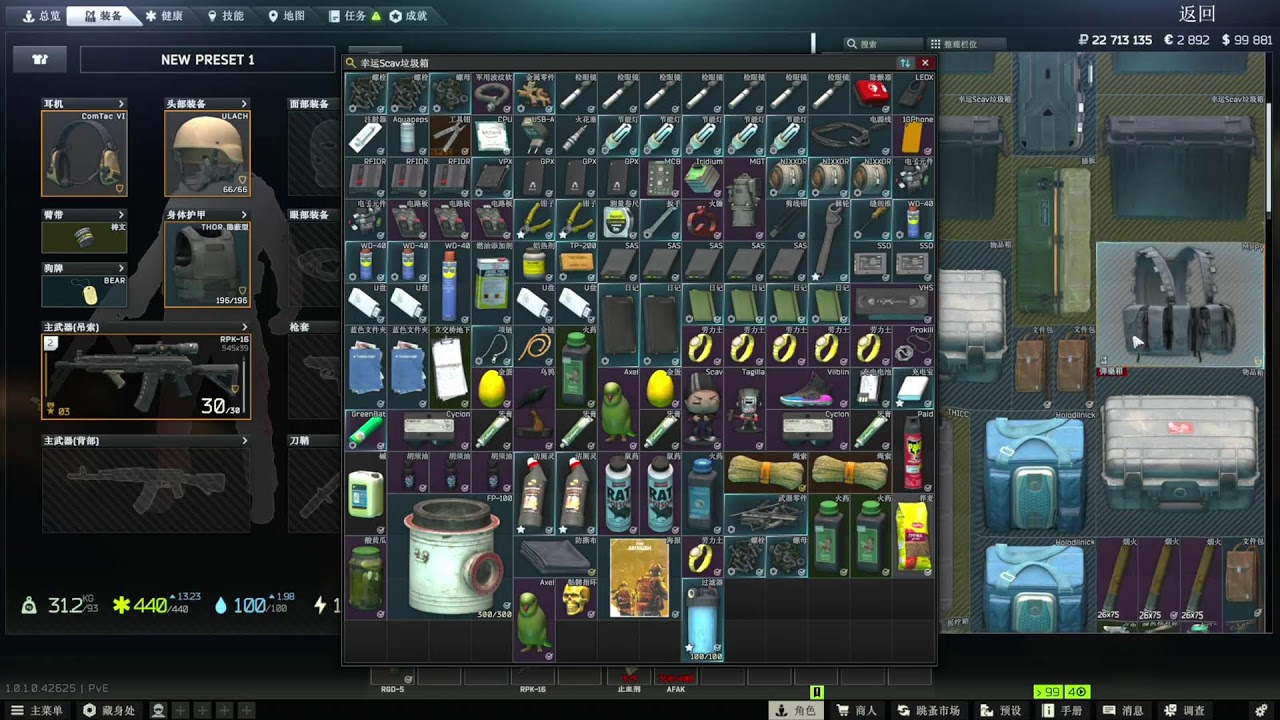The width and height of the screenshot is (1280, 720).
Task: Select the Prokill medallion item
Action: tap(914, 346)
